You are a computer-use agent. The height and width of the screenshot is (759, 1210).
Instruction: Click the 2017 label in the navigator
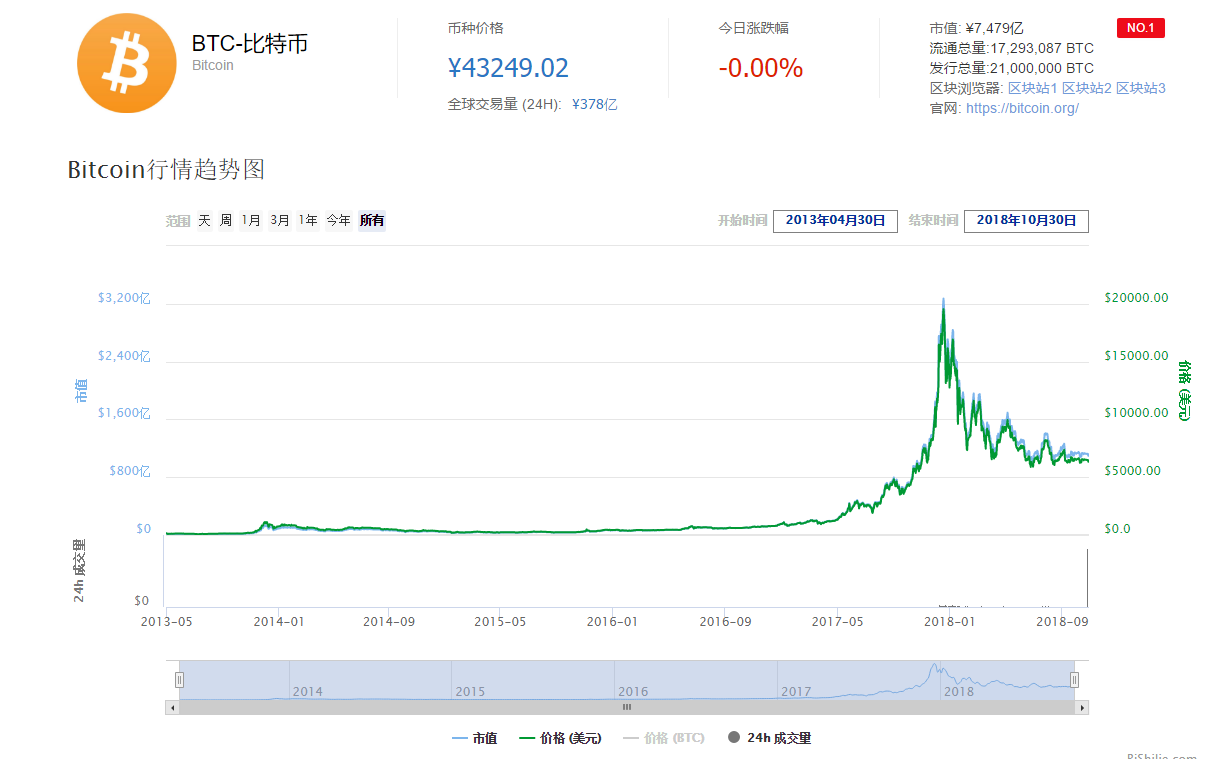[x=796, y=691]
